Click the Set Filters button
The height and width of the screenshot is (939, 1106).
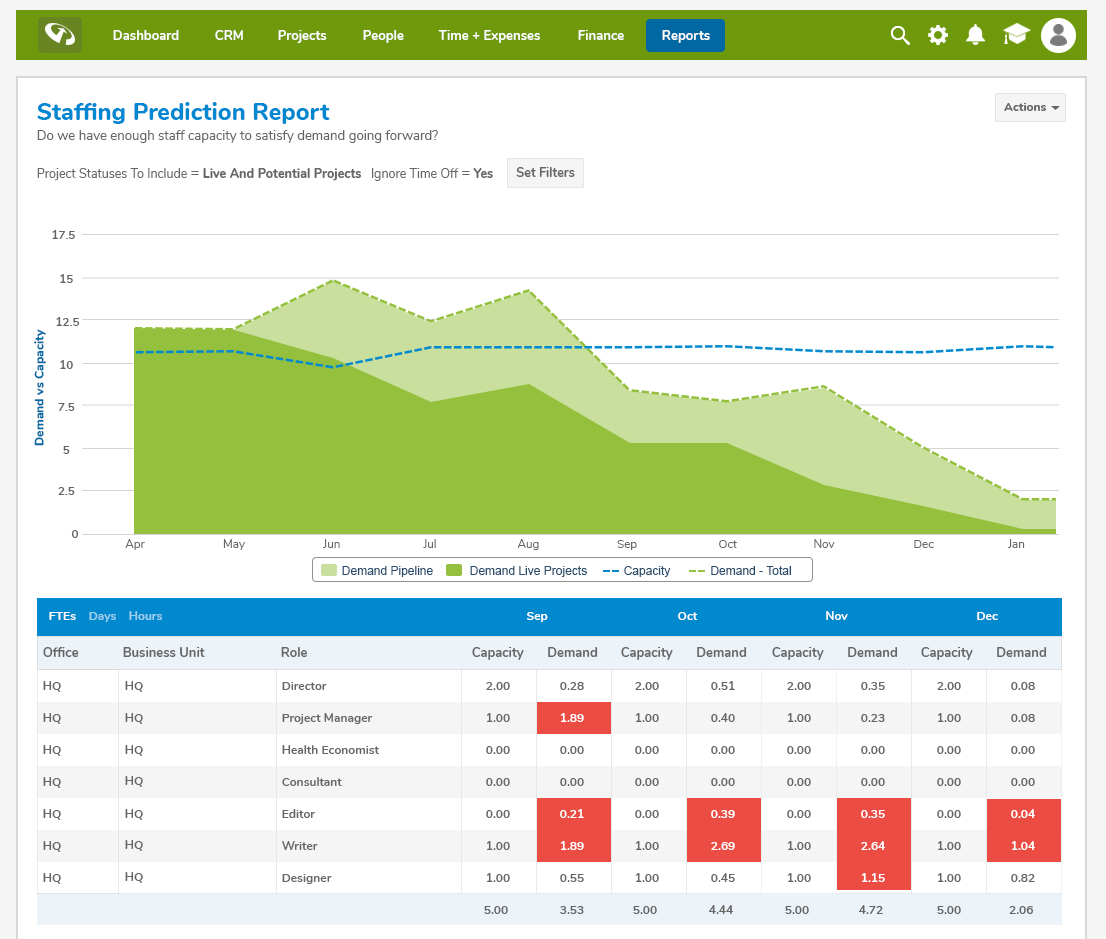point(545,172)
